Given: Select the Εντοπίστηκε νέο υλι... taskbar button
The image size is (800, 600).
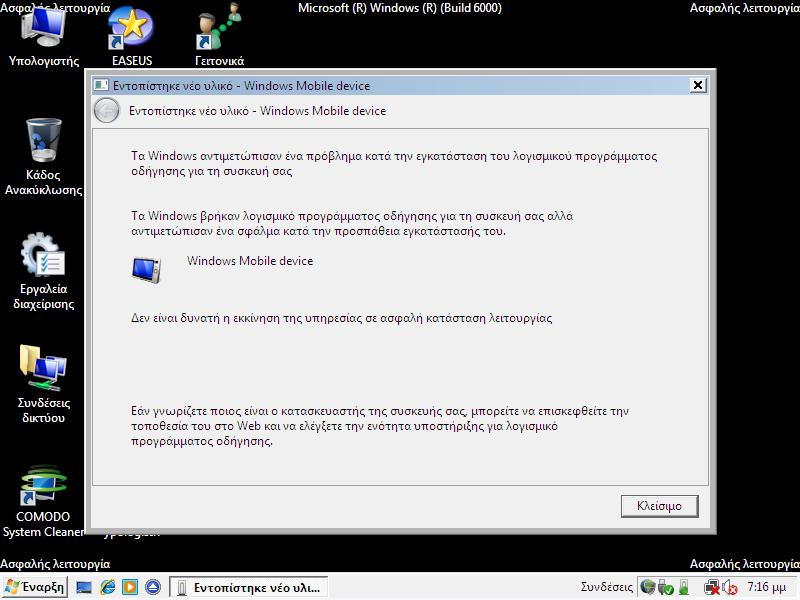Looking at the screenshot, I should pos(248,588).
